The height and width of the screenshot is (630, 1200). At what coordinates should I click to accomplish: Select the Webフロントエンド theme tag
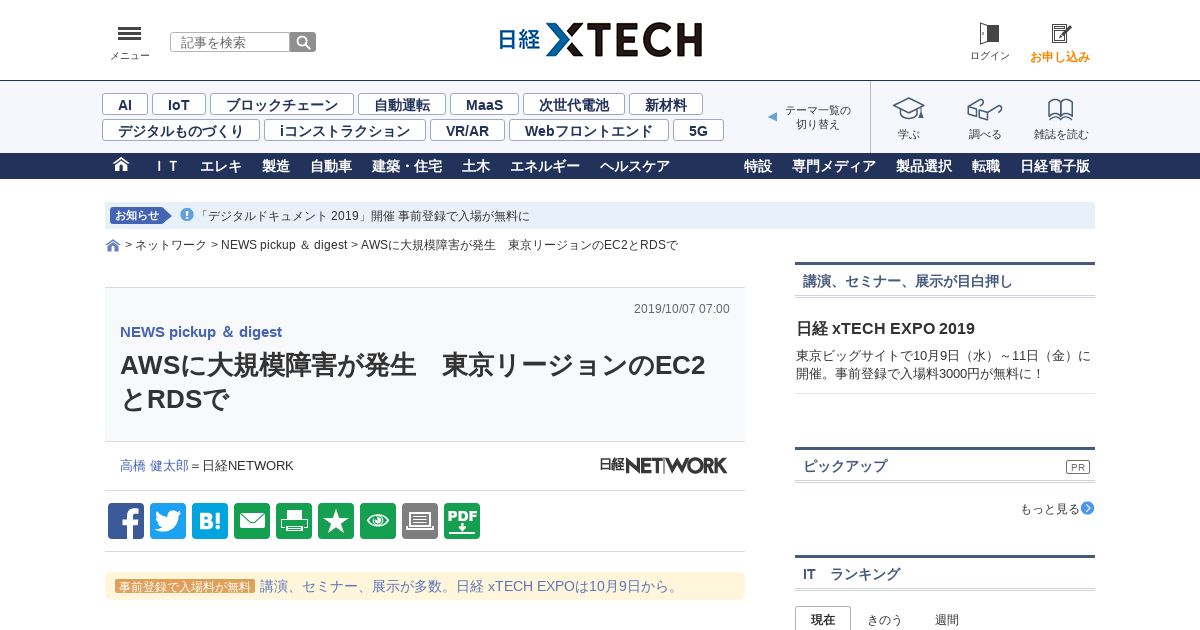pyautogui.click(x=589, y=130)
